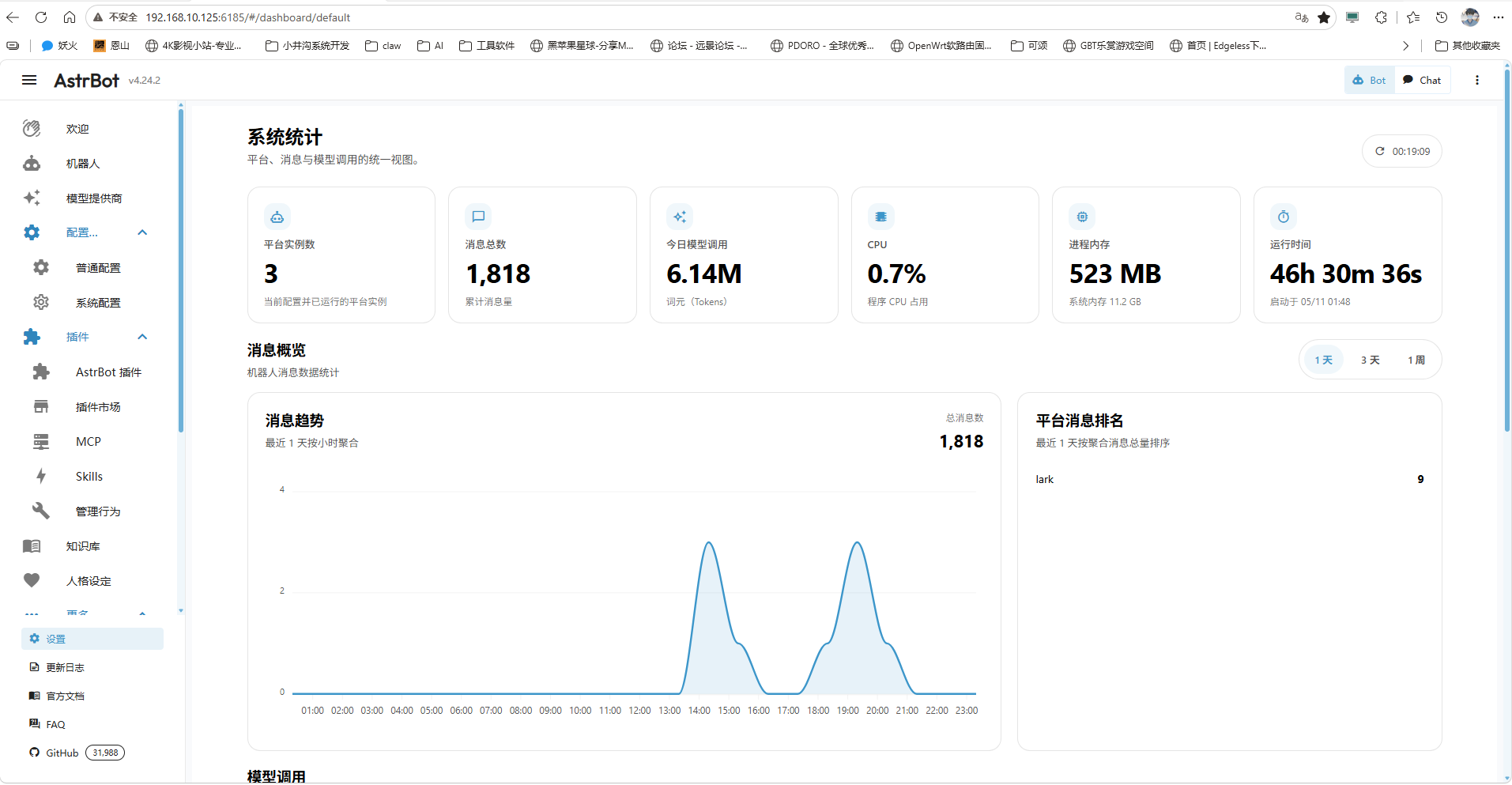The image size is (1512, 785).
Task: Switch to Bot mode toggle
Action: point(1370,80)
